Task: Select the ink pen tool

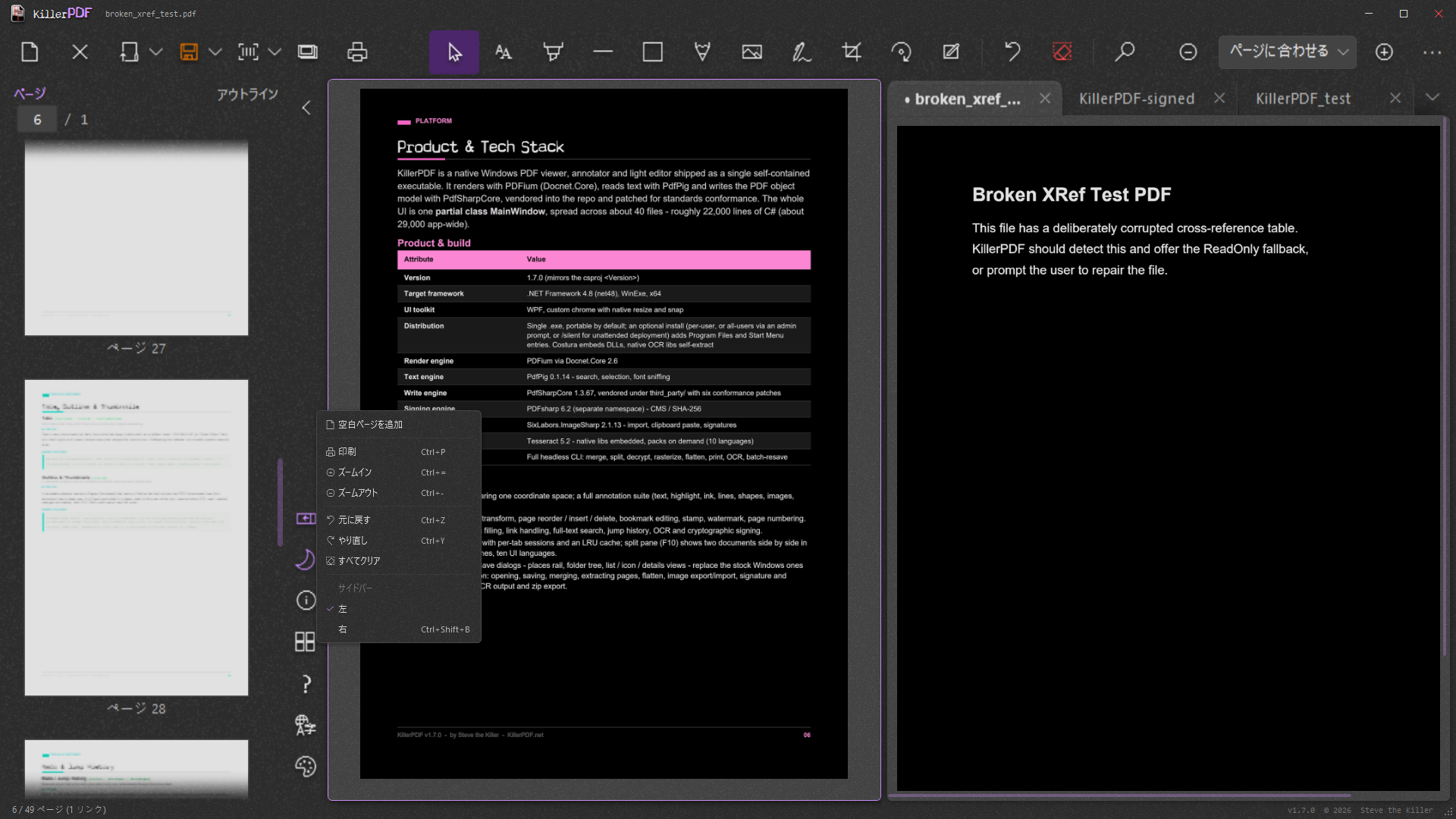Action: click(702, 52)
